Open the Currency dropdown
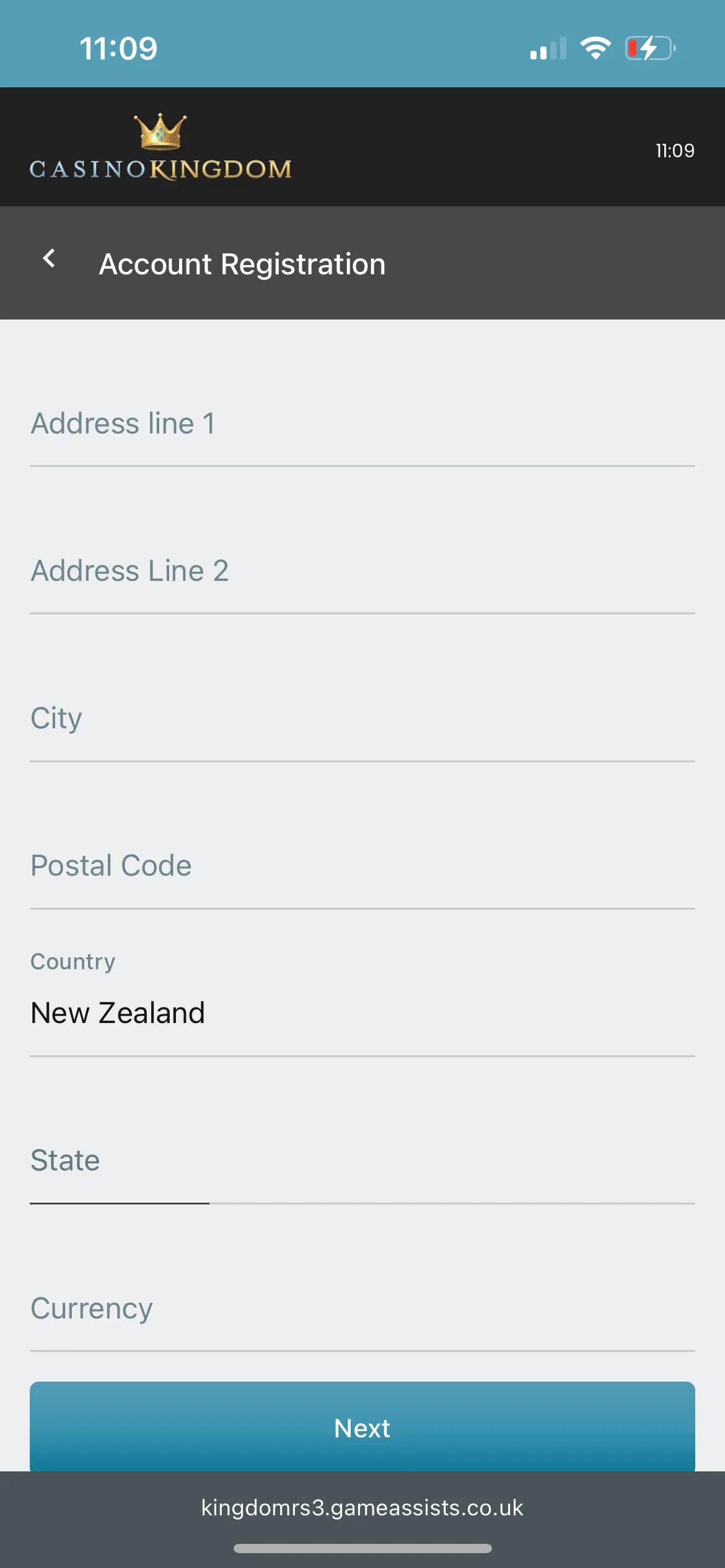The image size is (725, 1568). pos(362,1309)
